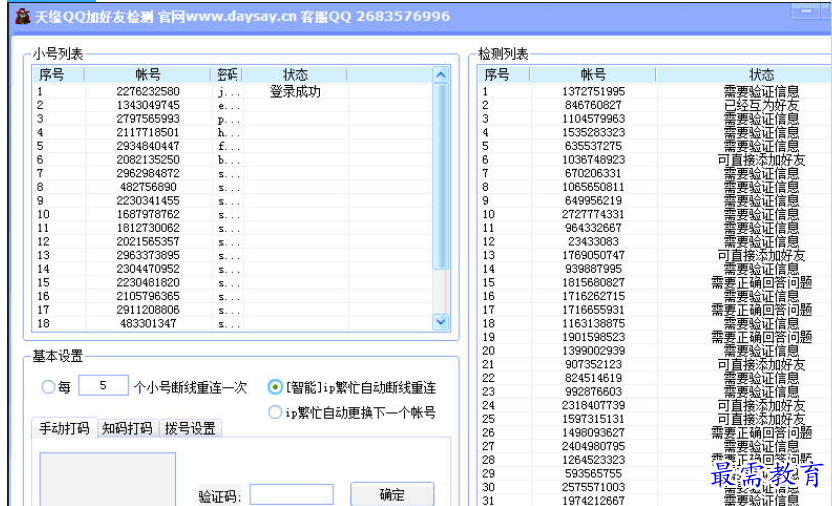Click the 状态 column header in 检测列表
The width and height of the screenshot is (832, 506).
click(761, 75)
